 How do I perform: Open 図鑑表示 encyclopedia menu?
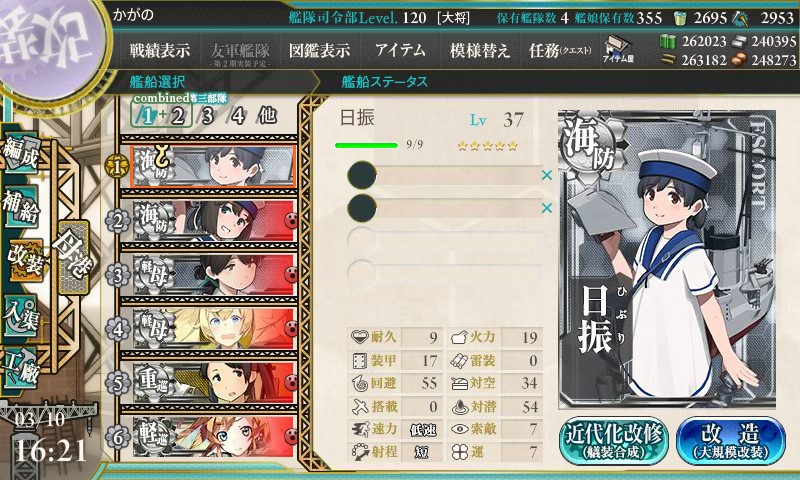coord(319,50)
